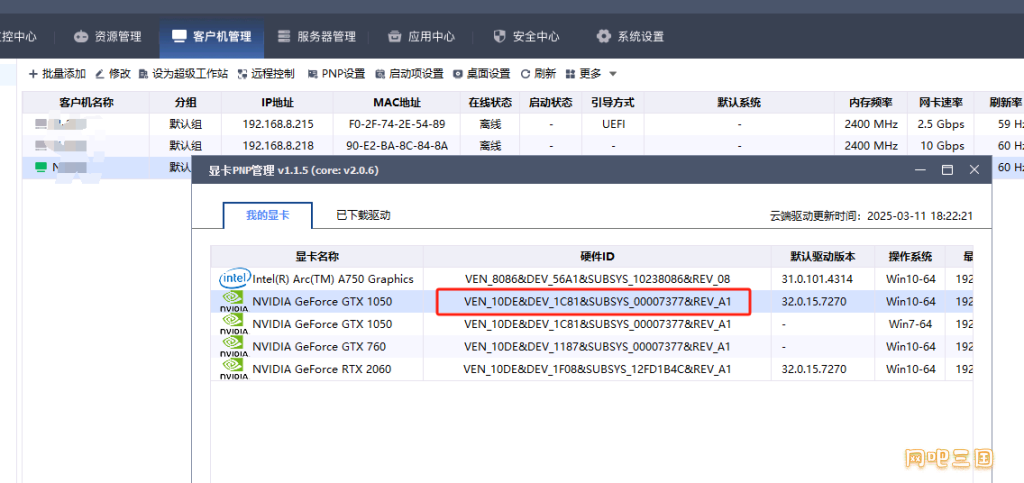Click NVIDIA icon of GTX 760 row

(234, 346)
